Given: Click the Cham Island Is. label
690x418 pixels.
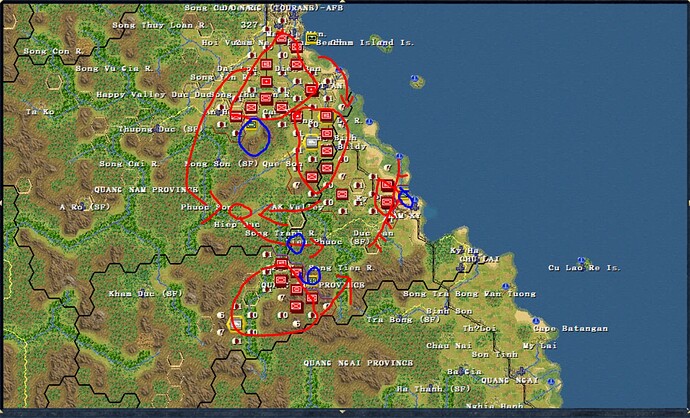Looking at the screenshot, I should click(373, 42).
